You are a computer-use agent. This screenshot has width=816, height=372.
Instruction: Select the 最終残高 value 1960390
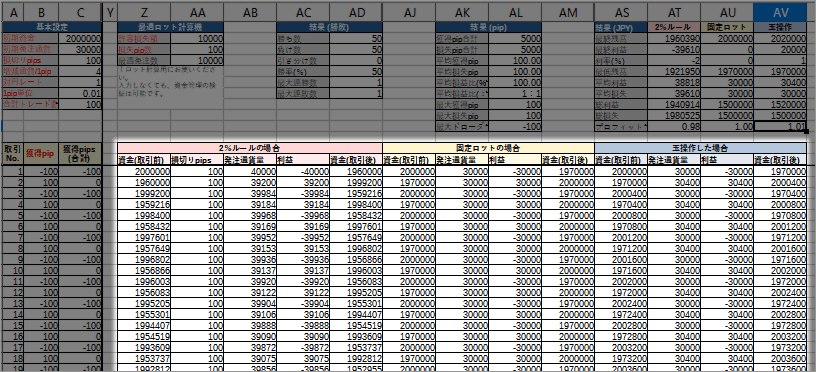[673, 38]
